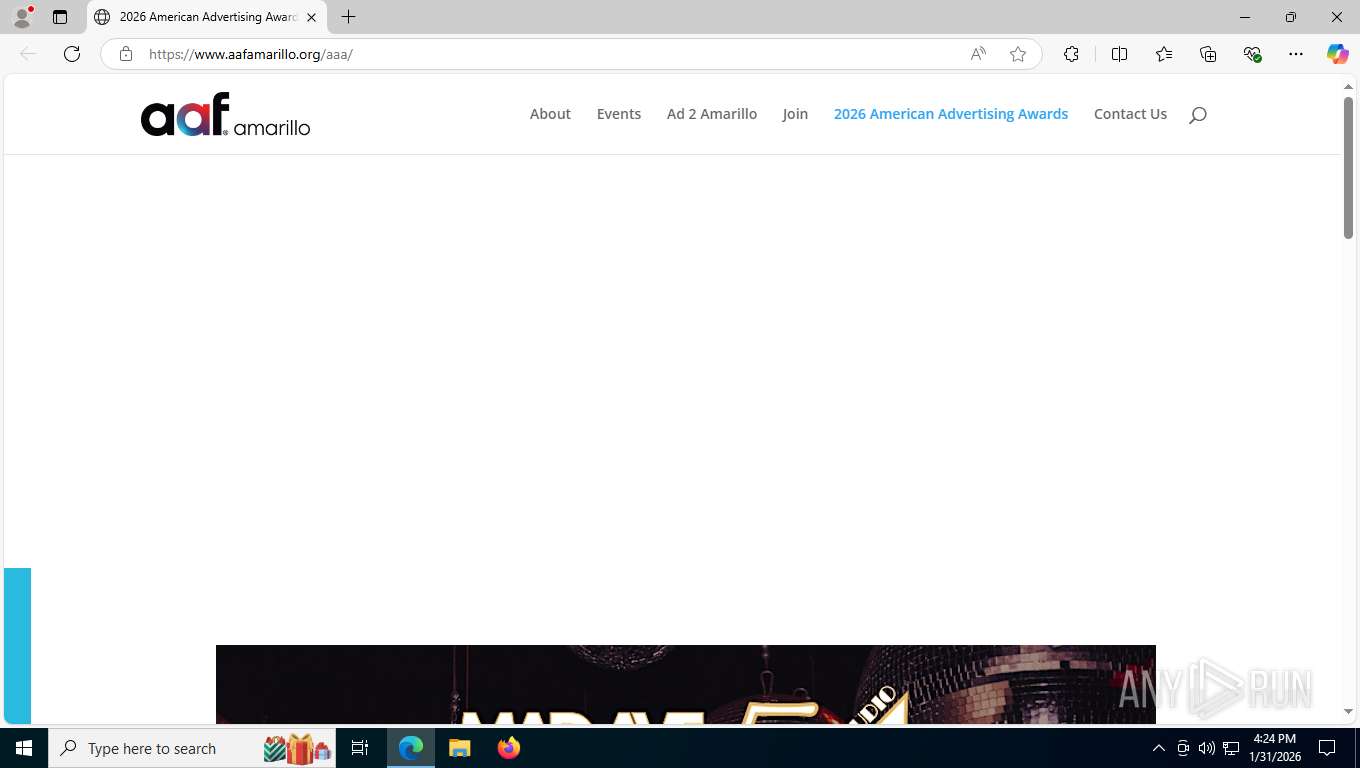Open the Meet Now tray icon
Image resolution: width=1360 pixels, height=768 pixels.
click(x=1183, y=748)
